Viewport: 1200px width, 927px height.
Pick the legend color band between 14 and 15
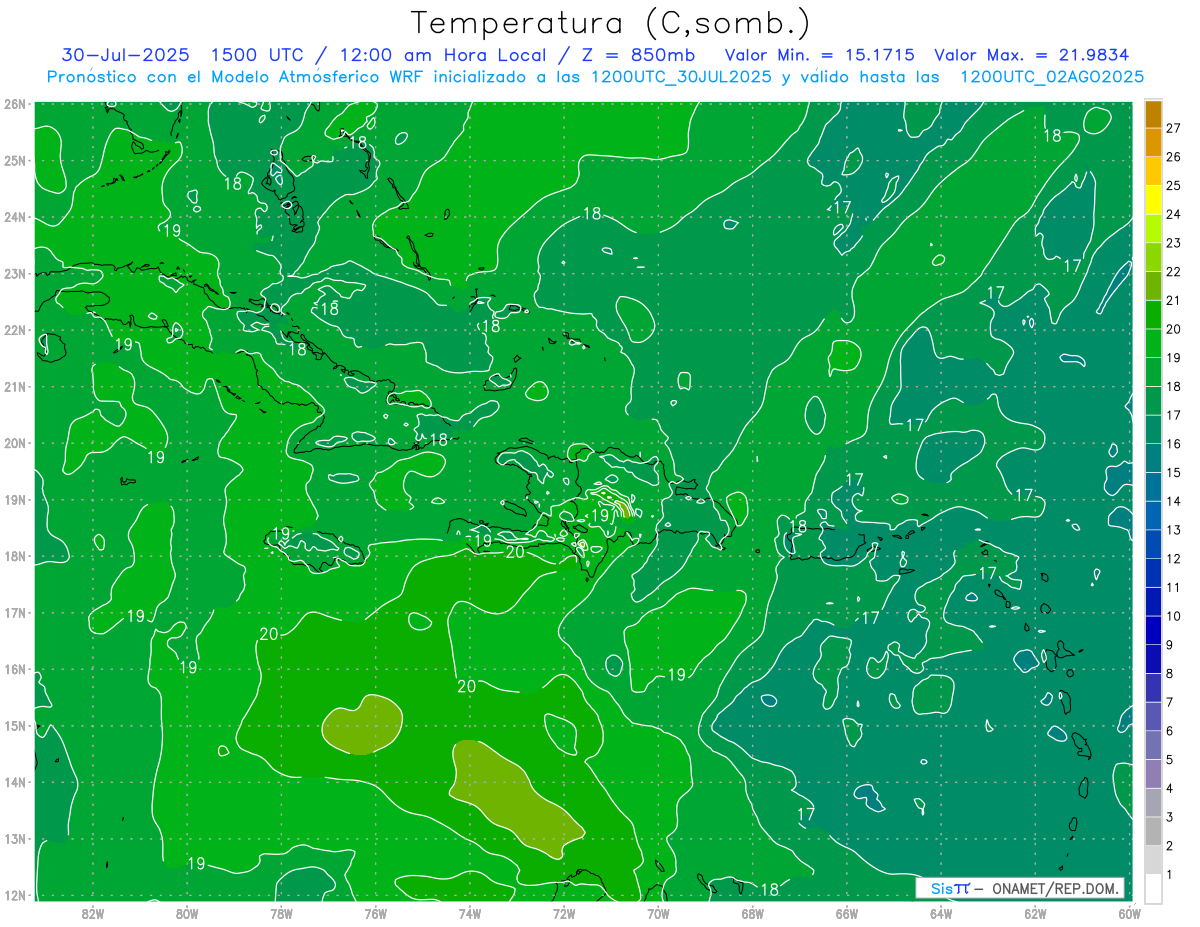[x=1153, y=487]
